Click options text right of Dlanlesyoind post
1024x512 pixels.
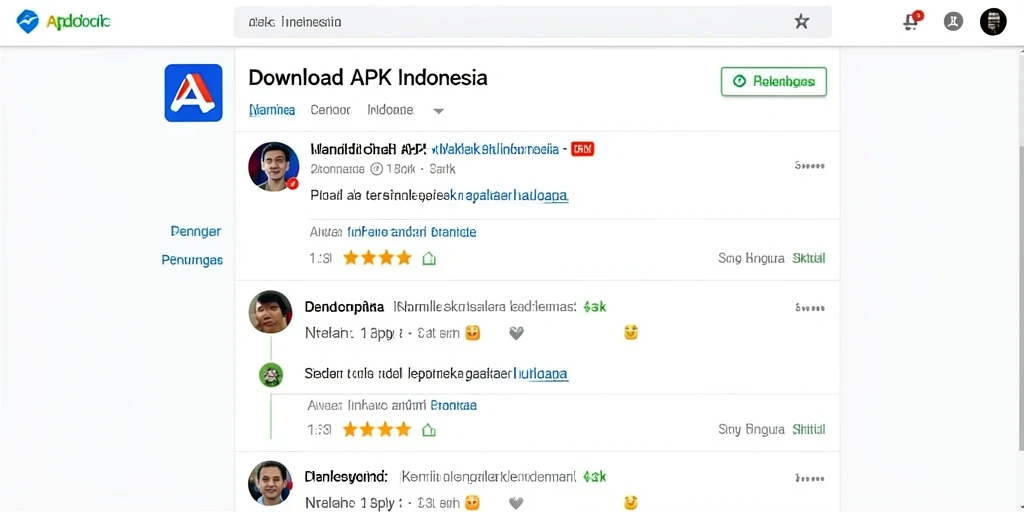[x=810, y=478]
